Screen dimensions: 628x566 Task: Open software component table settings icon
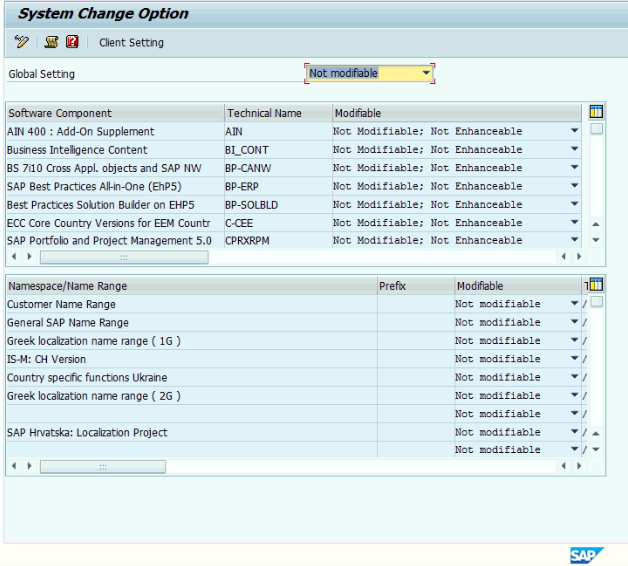[x=596, y=112]
